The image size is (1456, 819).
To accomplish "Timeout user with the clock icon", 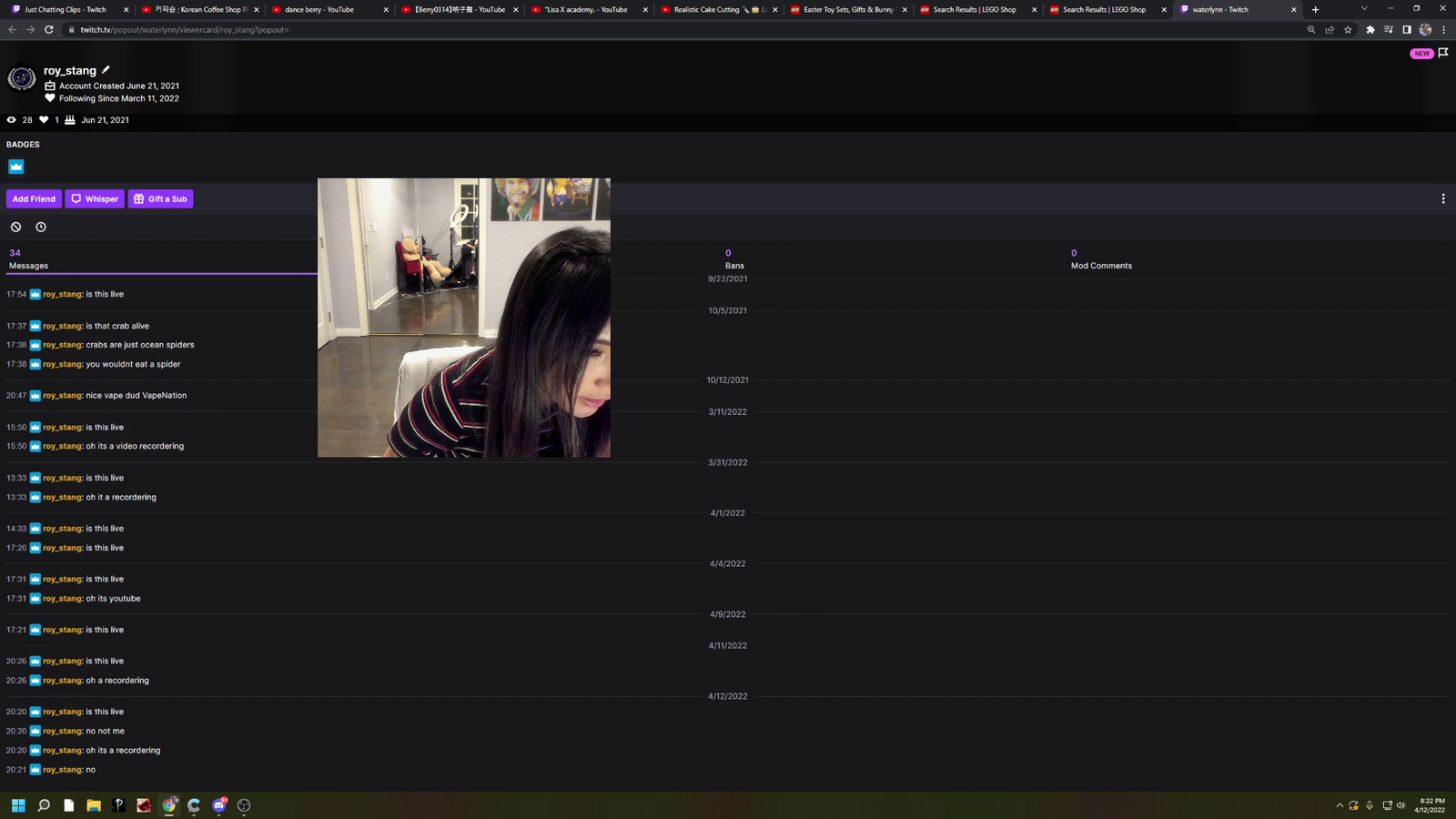I will 41,227.
